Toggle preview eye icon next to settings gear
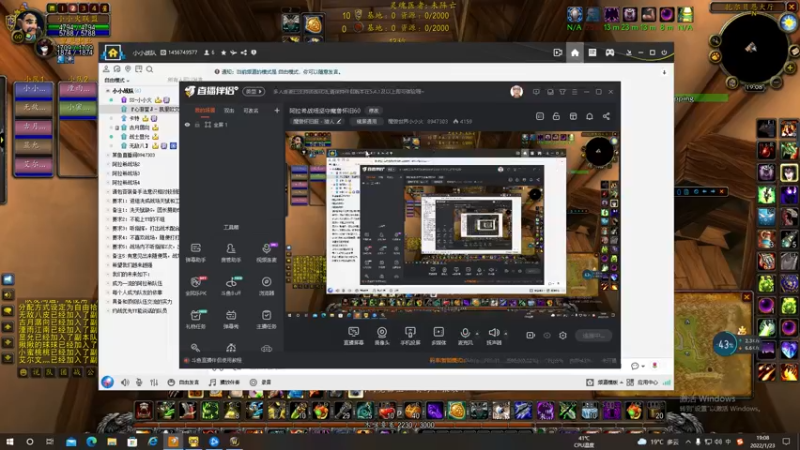800x450 pixels. tap(547, 335)
